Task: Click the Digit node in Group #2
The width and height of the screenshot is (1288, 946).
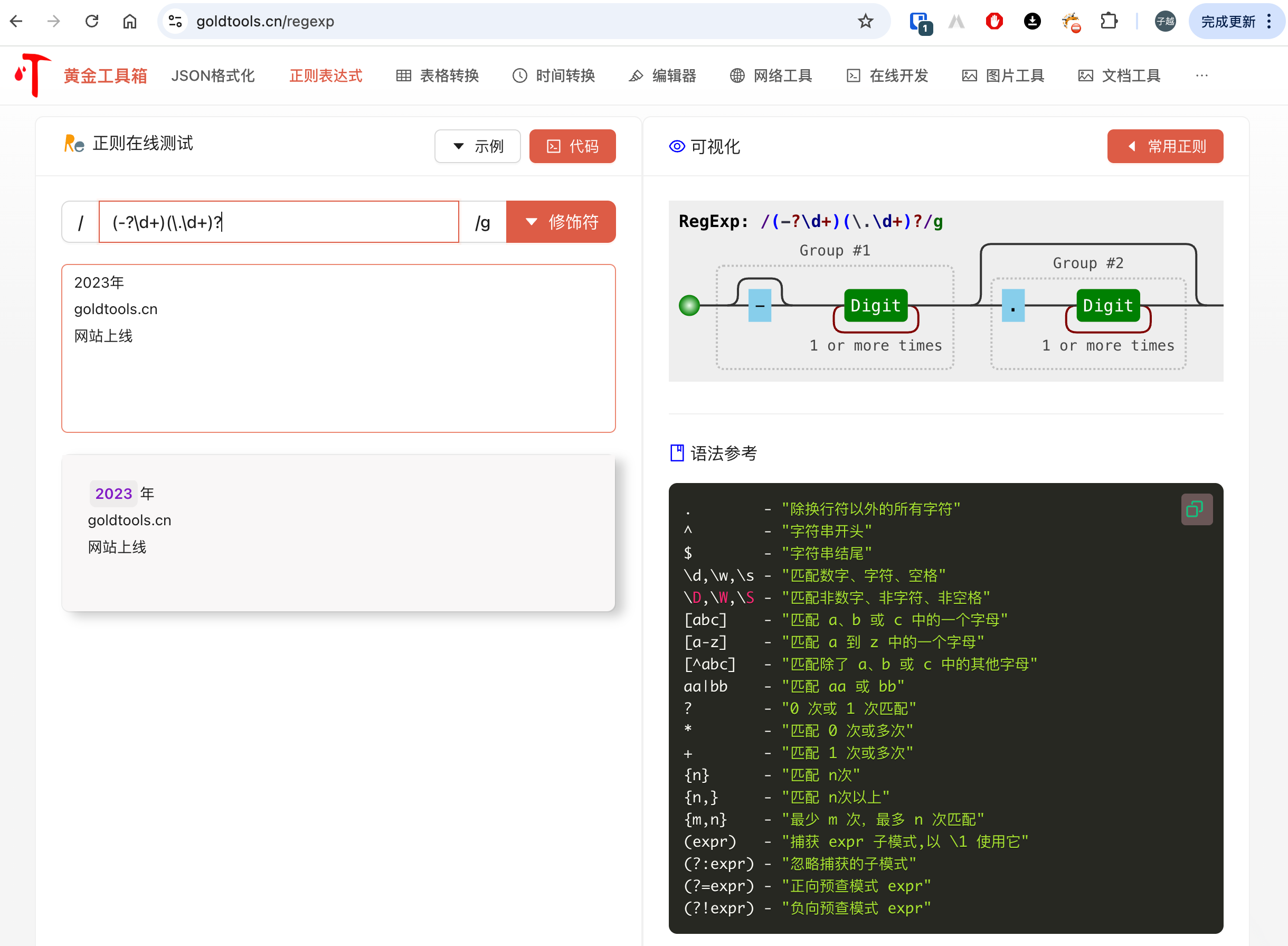Action: point(1107,305)
